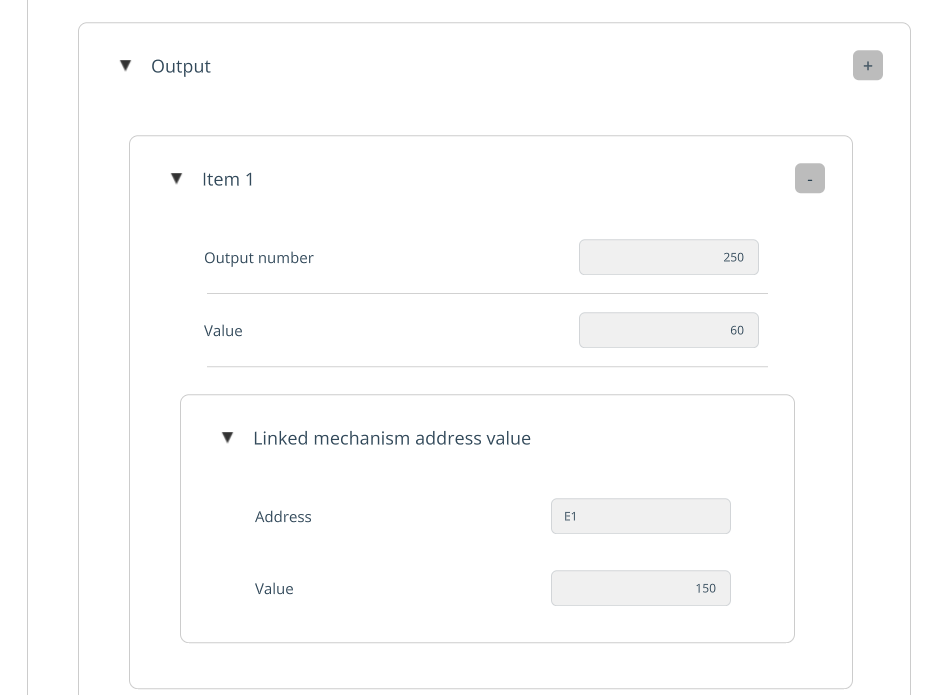This screenshot has height=695, width=937.
Task: Click the Value label below Address
Action: point(274,589)
